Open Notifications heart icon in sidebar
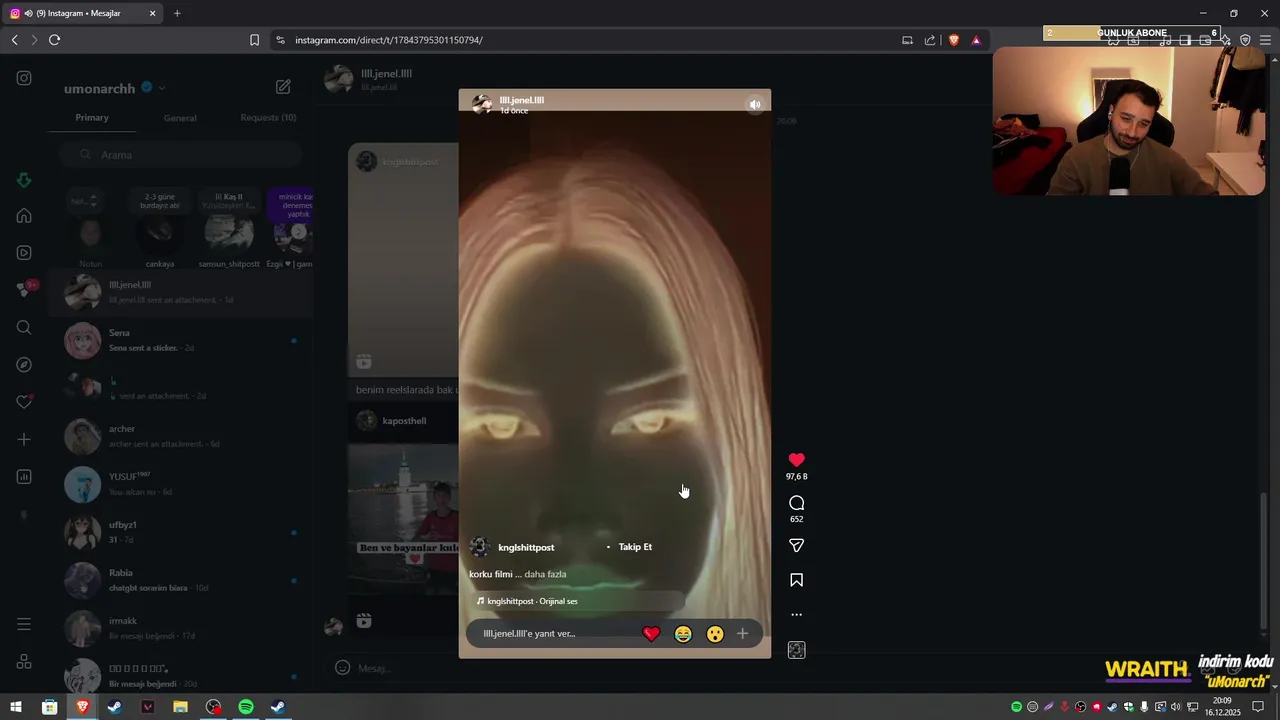Screen dimensions: 1280x720 (24, 402)
